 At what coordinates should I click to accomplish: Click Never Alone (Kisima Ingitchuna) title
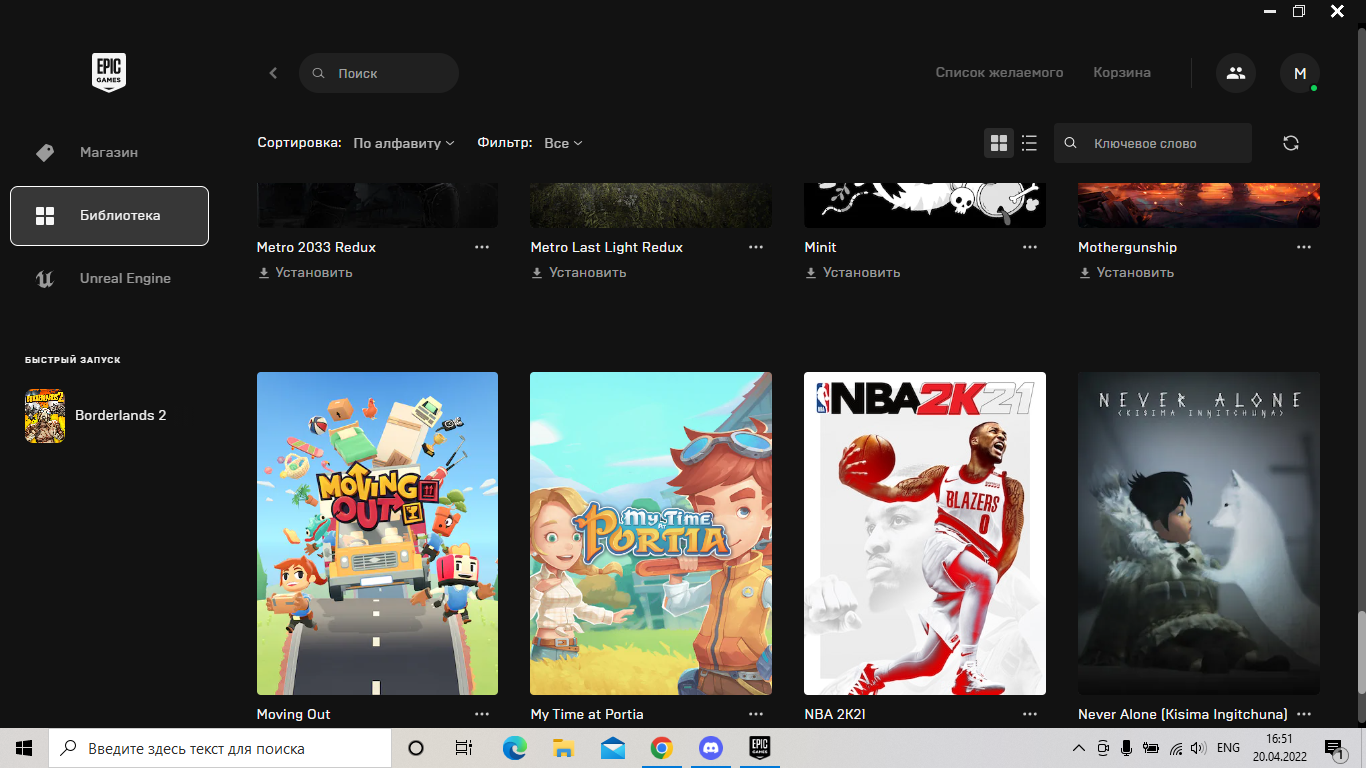point(1182,714)
